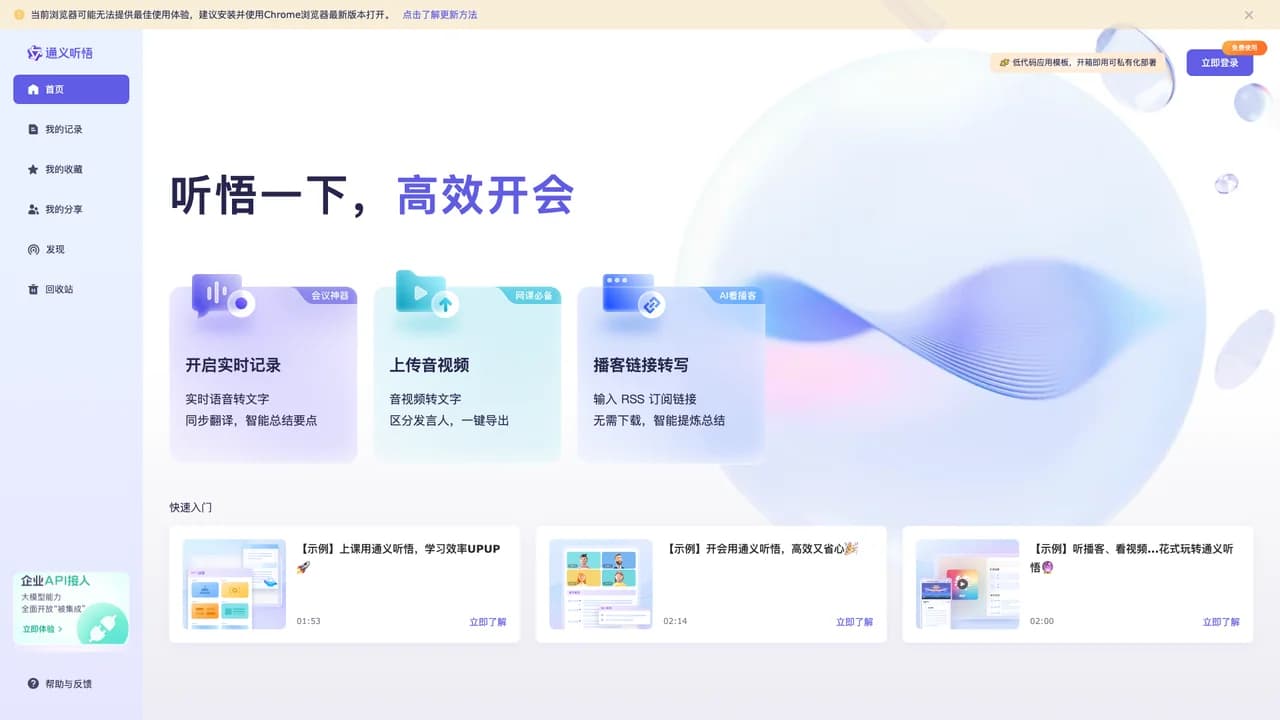Screen dimensions: 1280x720
Task: Click the 01:53 duration text
Action: (x=308, y=621)
